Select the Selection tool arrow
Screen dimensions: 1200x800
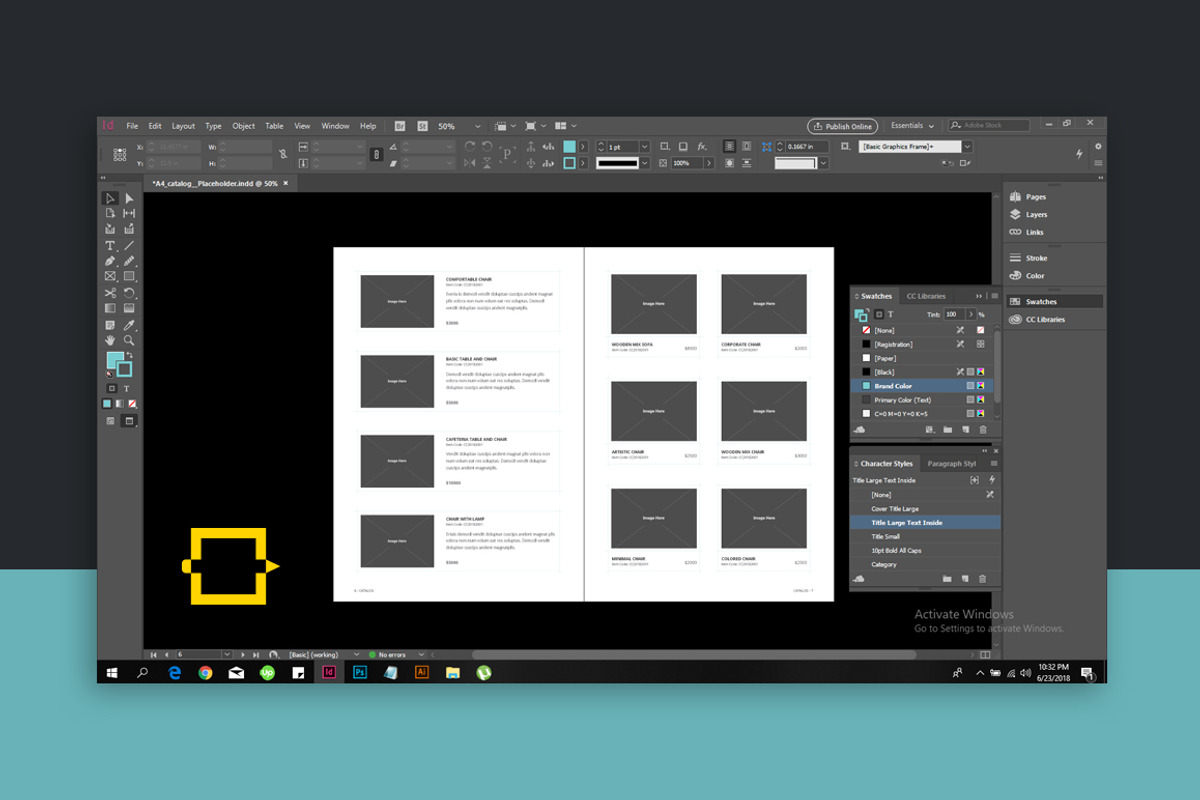(x=110, y=199)
